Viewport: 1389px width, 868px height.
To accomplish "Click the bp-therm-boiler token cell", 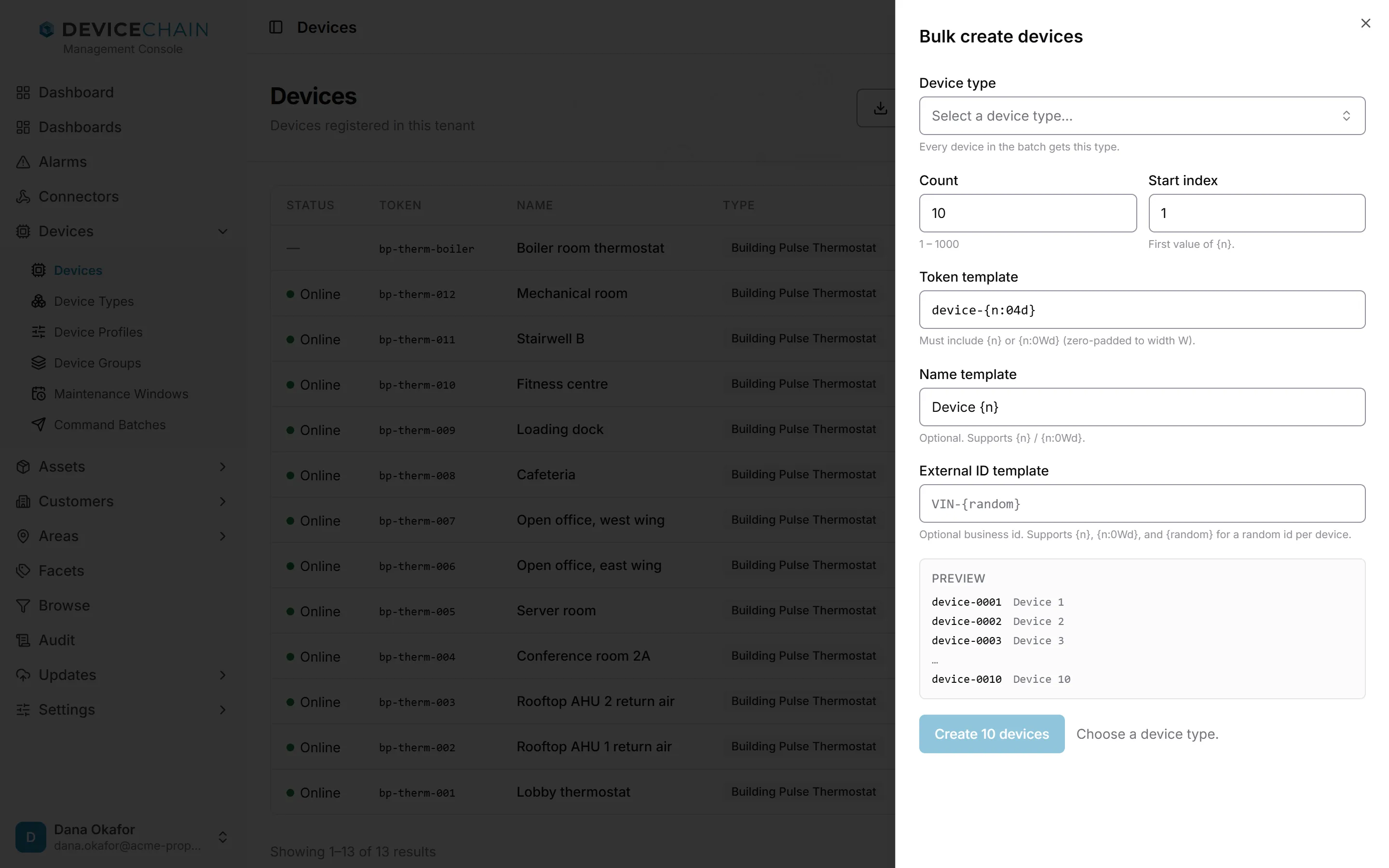I will click(x=426, y=248).
